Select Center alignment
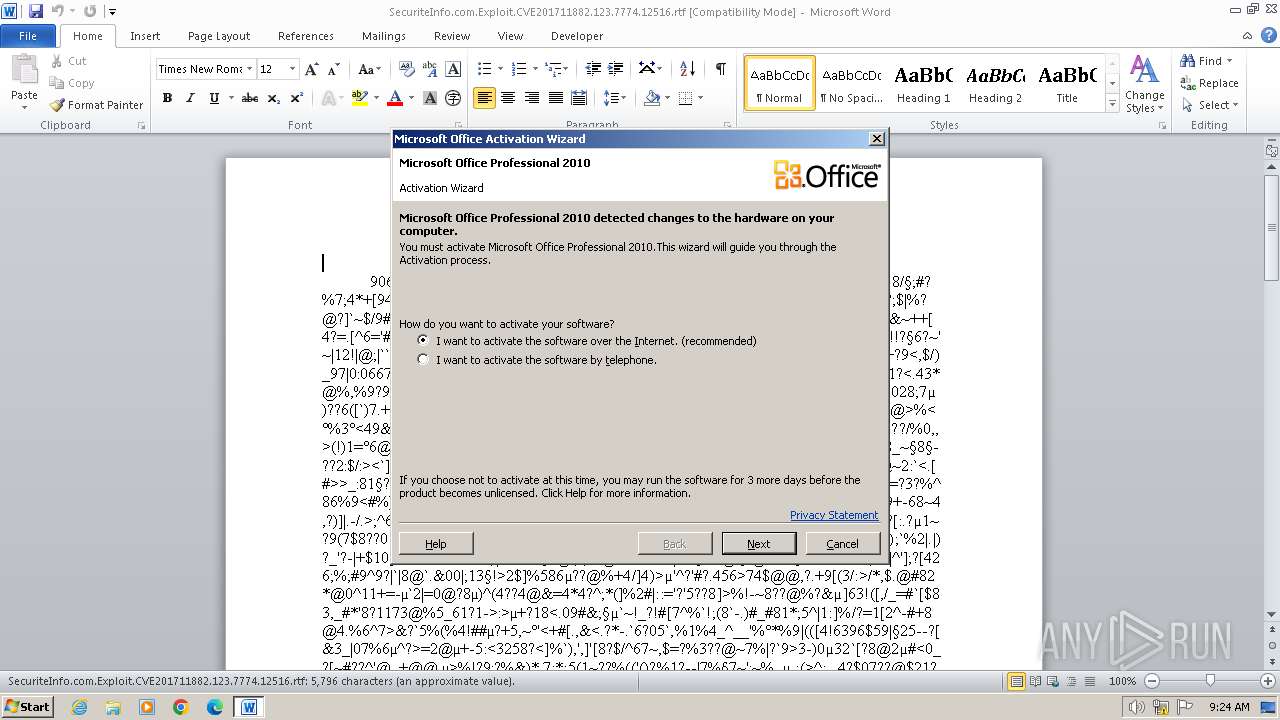This screenshot has width=1280, height=720. pos(508,98)
